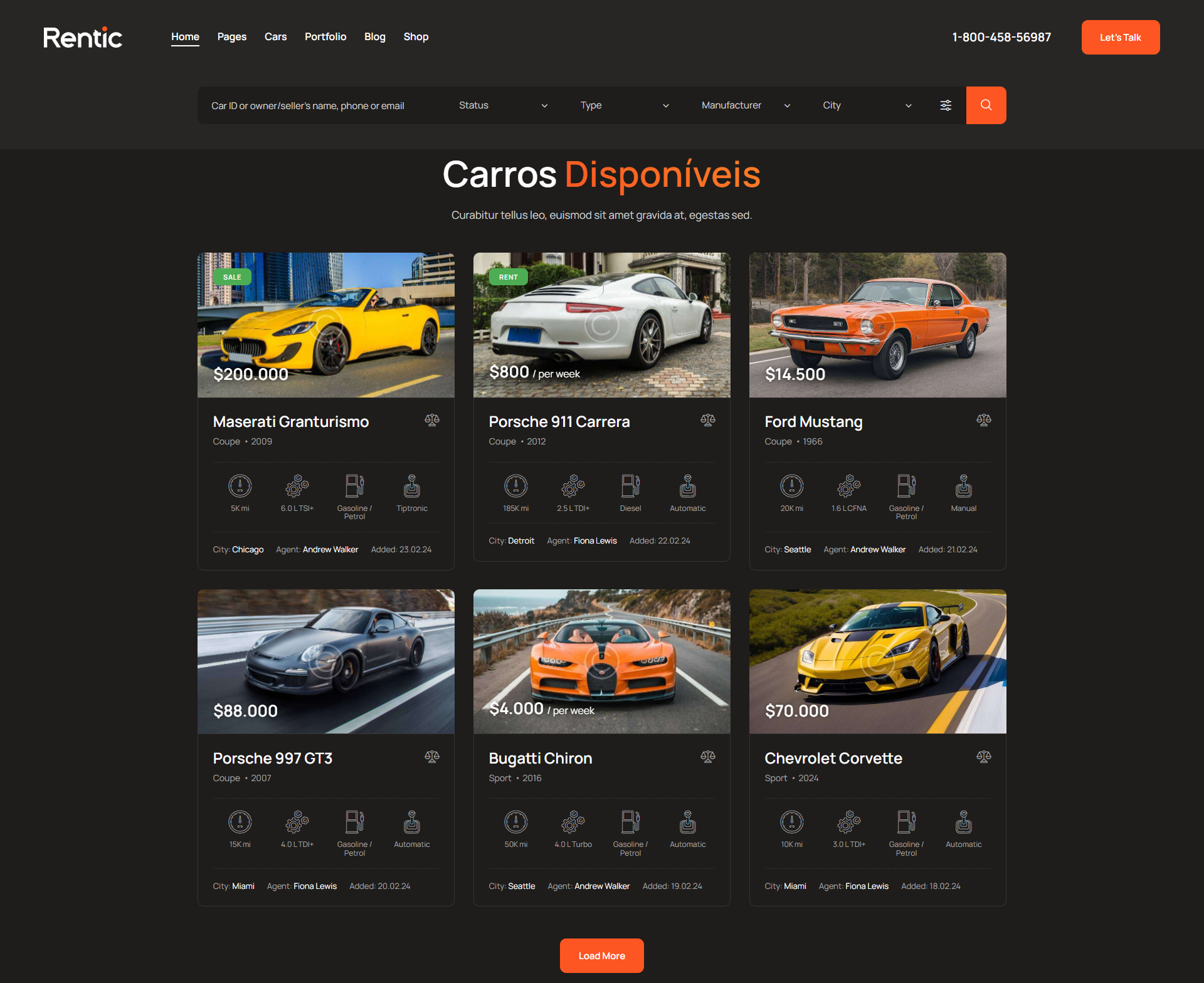This screenshot has width=1204, height=983.
Task: Open the orange Bugatti Chiron photo thumbnail
Action: [602, 661]
